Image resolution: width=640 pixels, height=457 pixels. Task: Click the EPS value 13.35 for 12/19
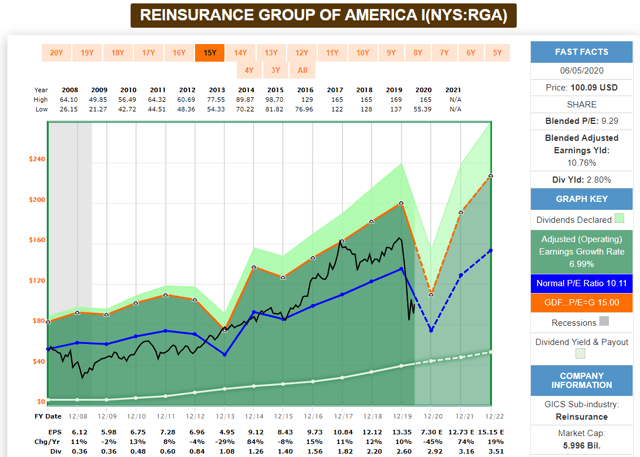(402, 432)
